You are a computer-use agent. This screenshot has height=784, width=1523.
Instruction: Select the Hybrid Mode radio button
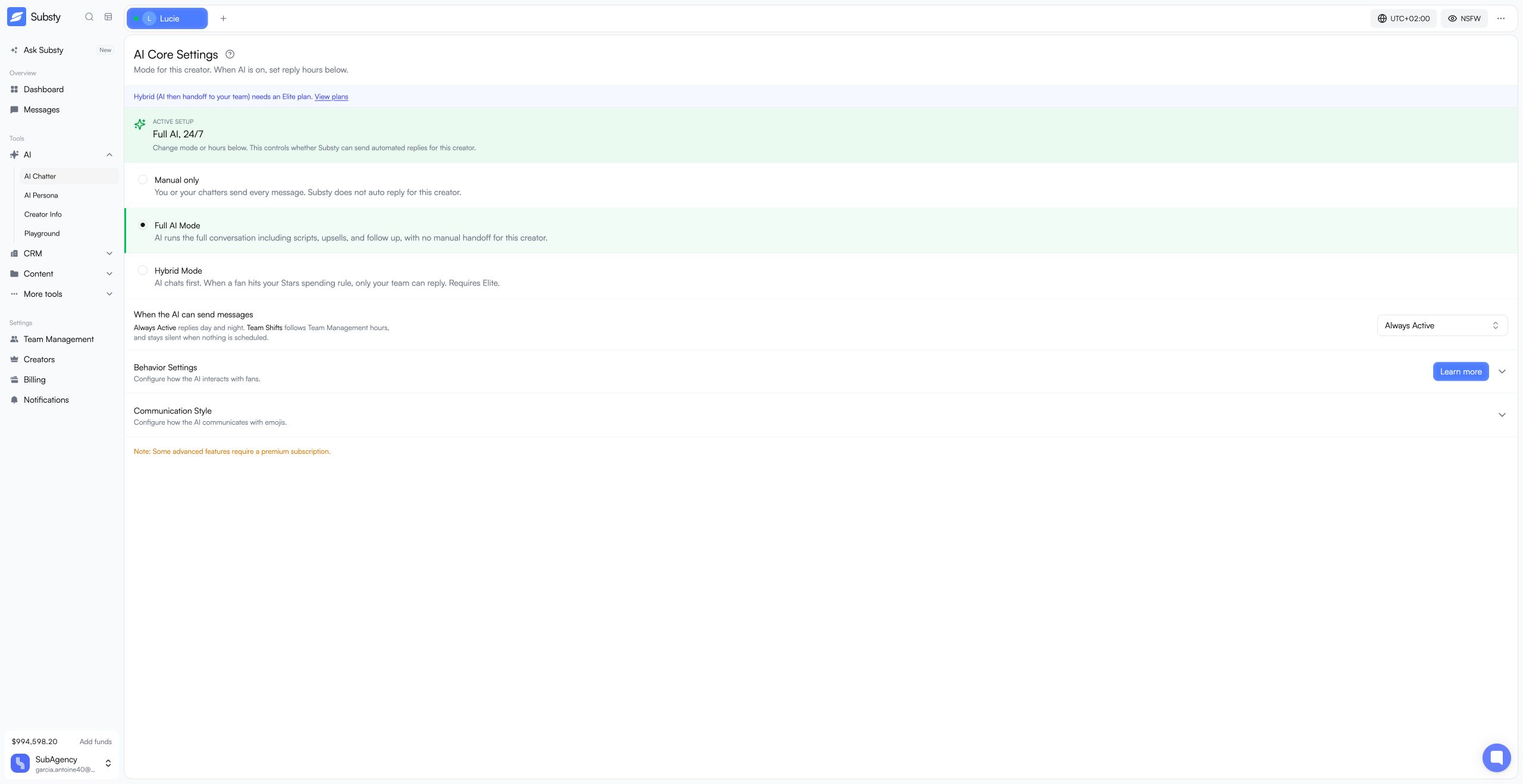click(x=143, y=270)
